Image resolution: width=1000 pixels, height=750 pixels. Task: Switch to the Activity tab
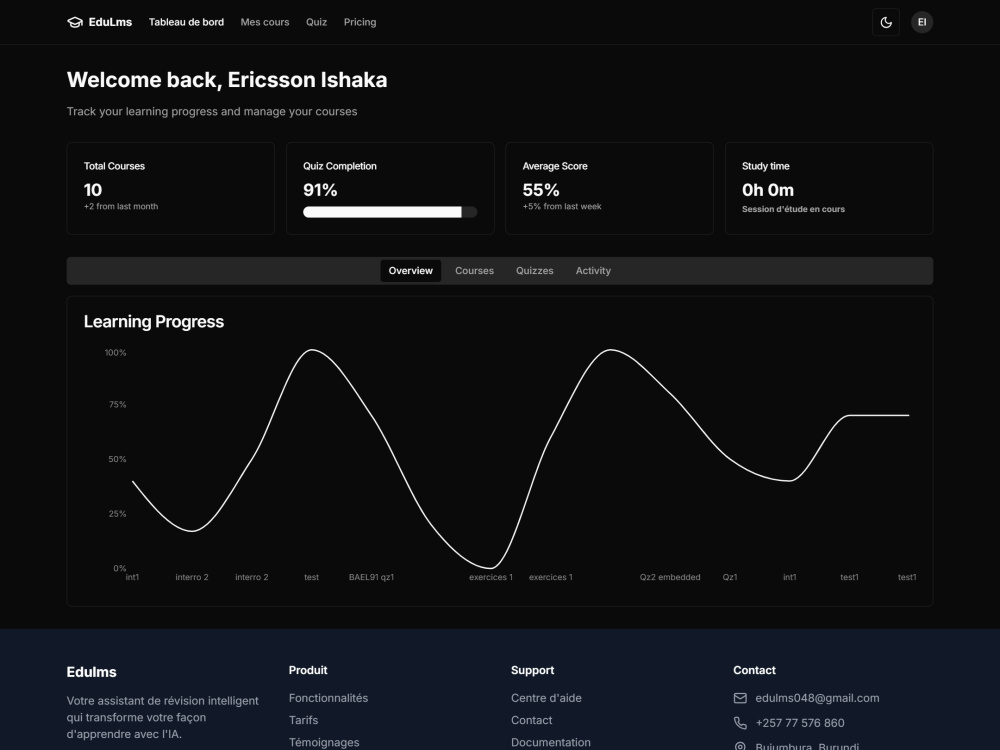click(x=593, y=271)
